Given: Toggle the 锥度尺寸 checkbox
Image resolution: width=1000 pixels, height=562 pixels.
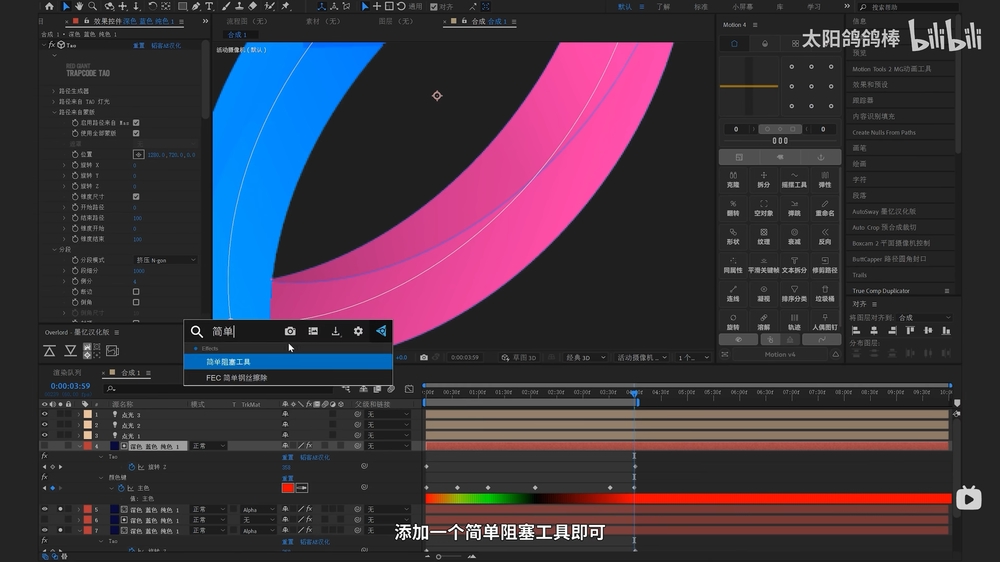Looking at the screenshot, I should 136,196.
